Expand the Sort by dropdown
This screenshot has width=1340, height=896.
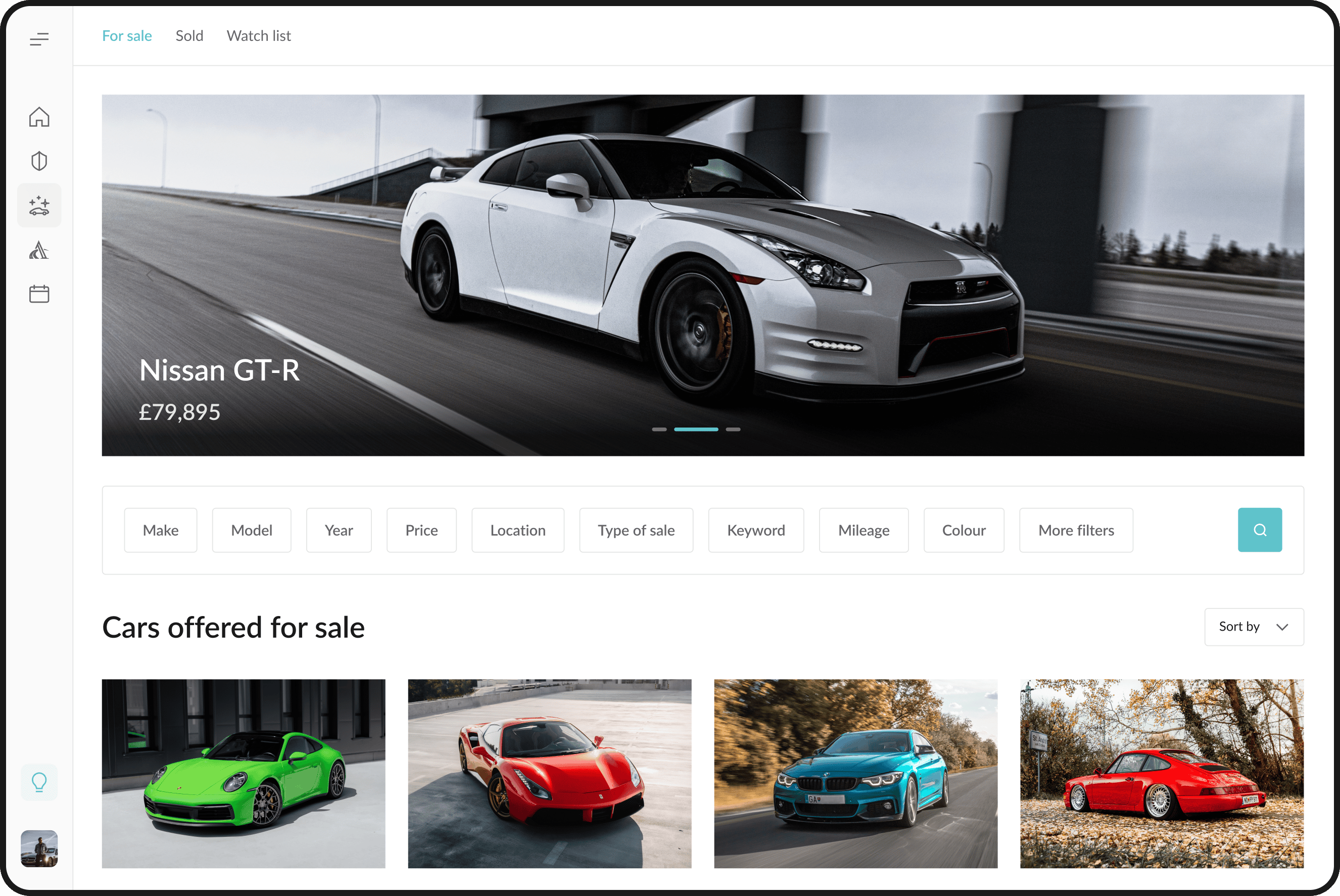[1254, 627]
